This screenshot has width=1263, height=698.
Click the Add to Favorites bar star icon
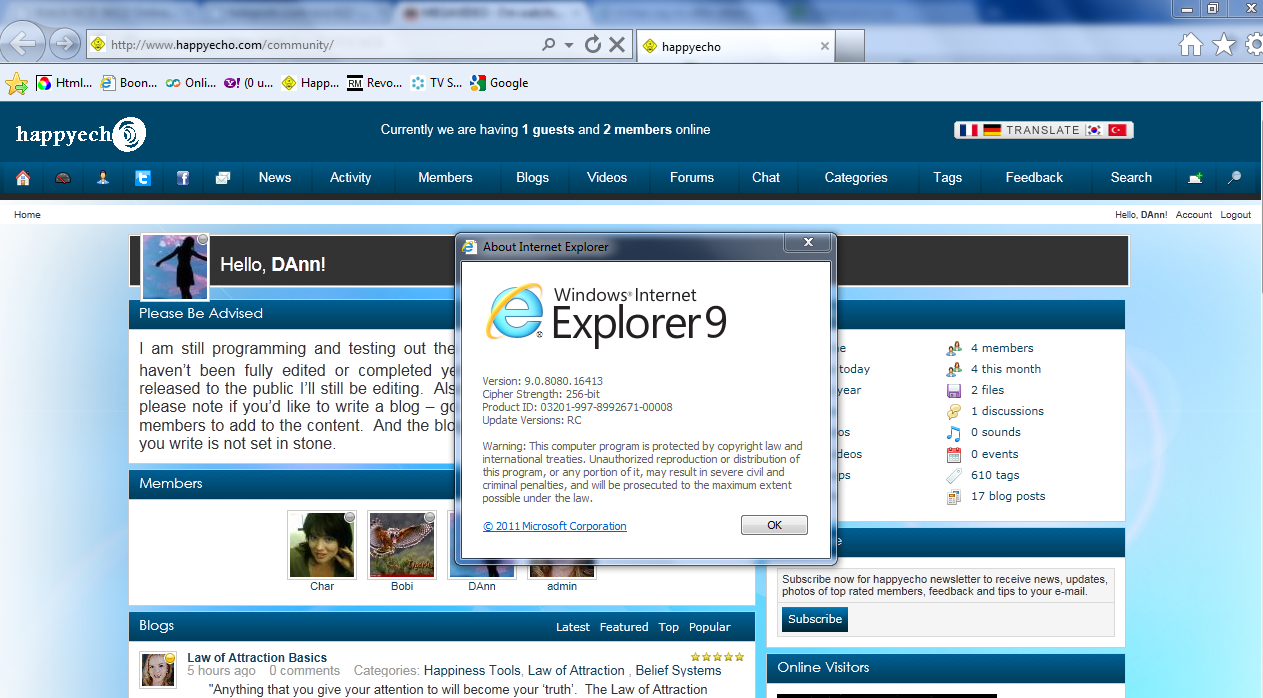pos(16,84)
